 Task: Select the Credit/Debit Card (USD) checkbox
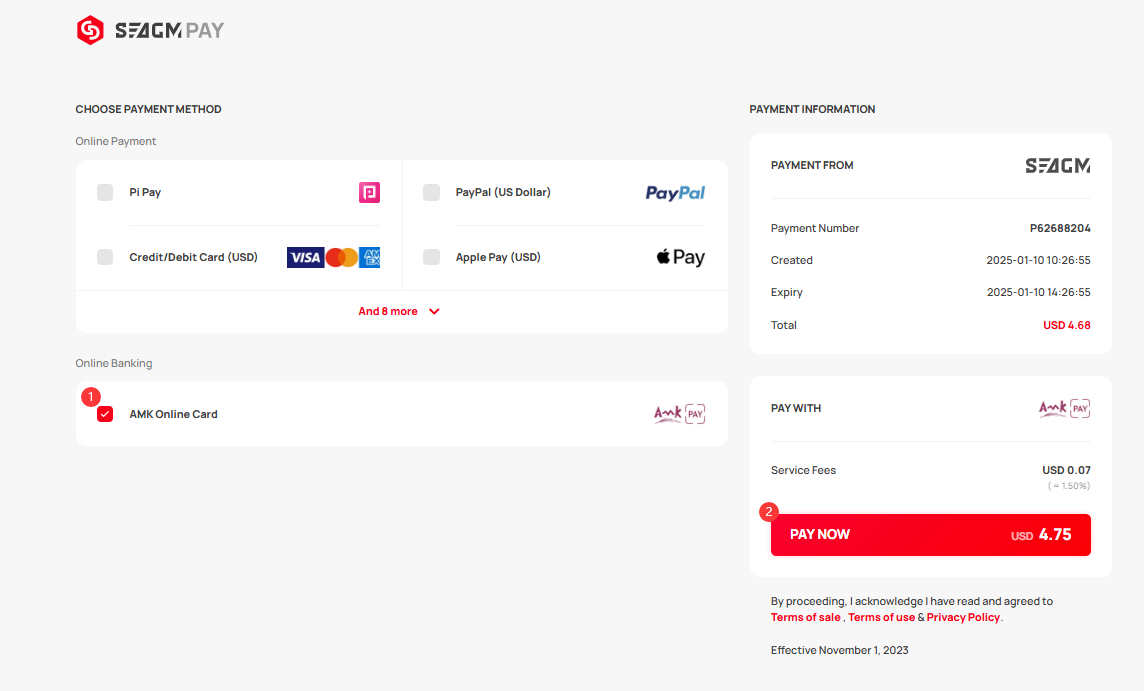tap(105, 257)
